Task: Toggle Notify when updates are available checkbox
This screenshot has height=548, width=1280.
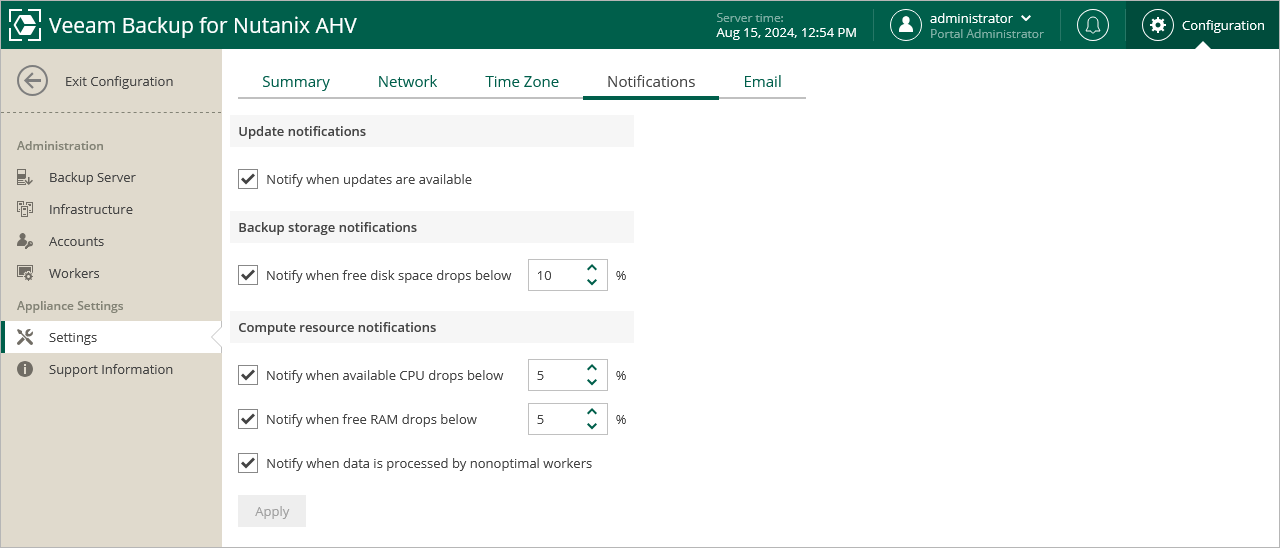Action: point(248,179)
